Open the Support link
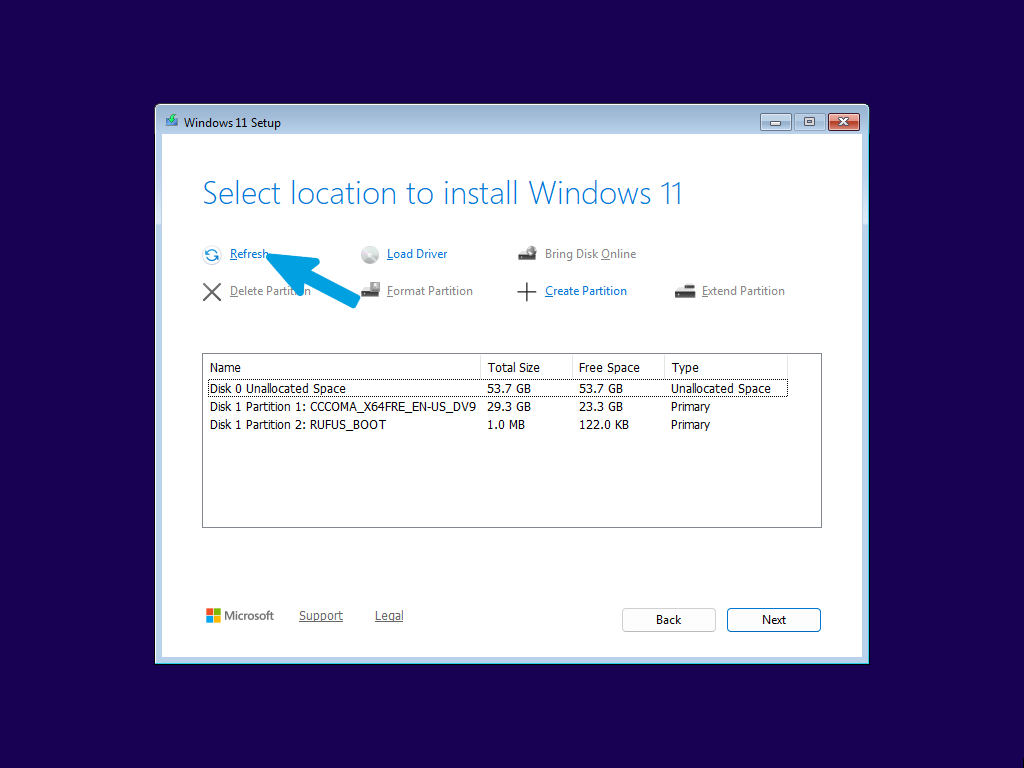1024x768 pixels. pos(321,616)
